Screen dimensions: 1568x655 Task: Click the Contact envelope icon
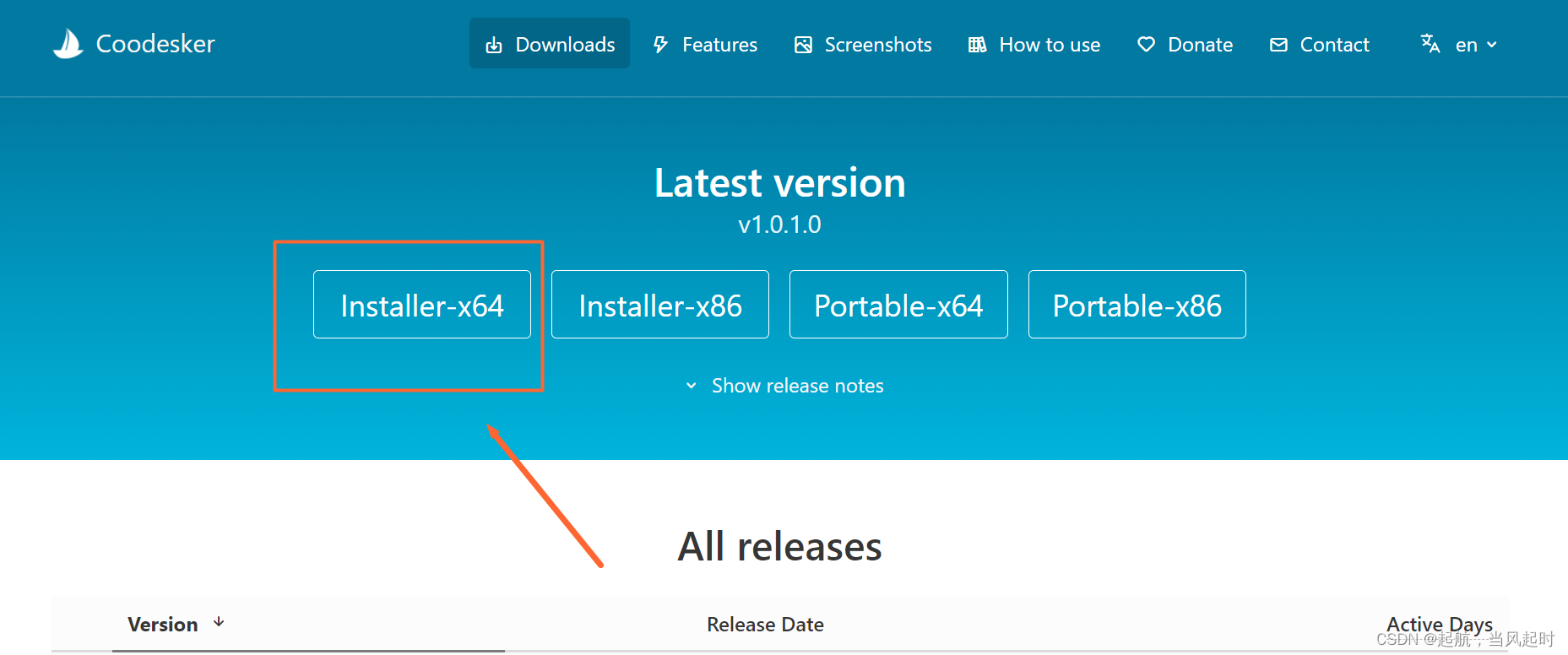1279,45
